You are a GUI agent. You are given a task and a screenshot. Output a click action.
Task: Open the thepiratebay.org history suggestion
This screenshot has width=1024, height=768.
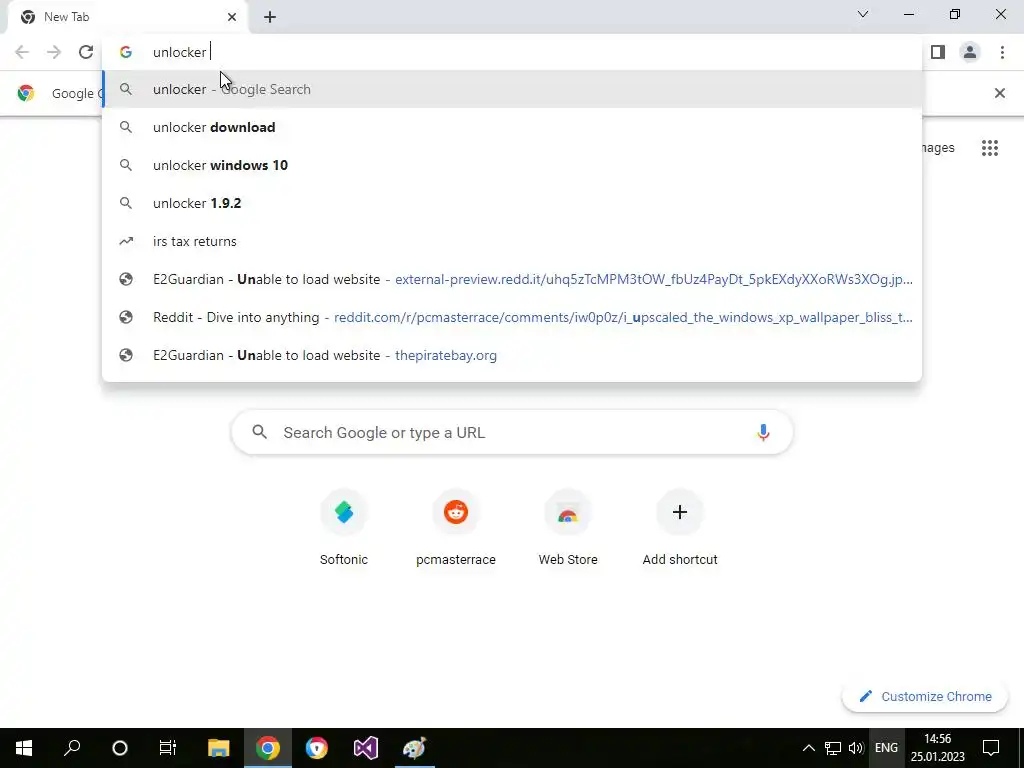coord(513,355)
